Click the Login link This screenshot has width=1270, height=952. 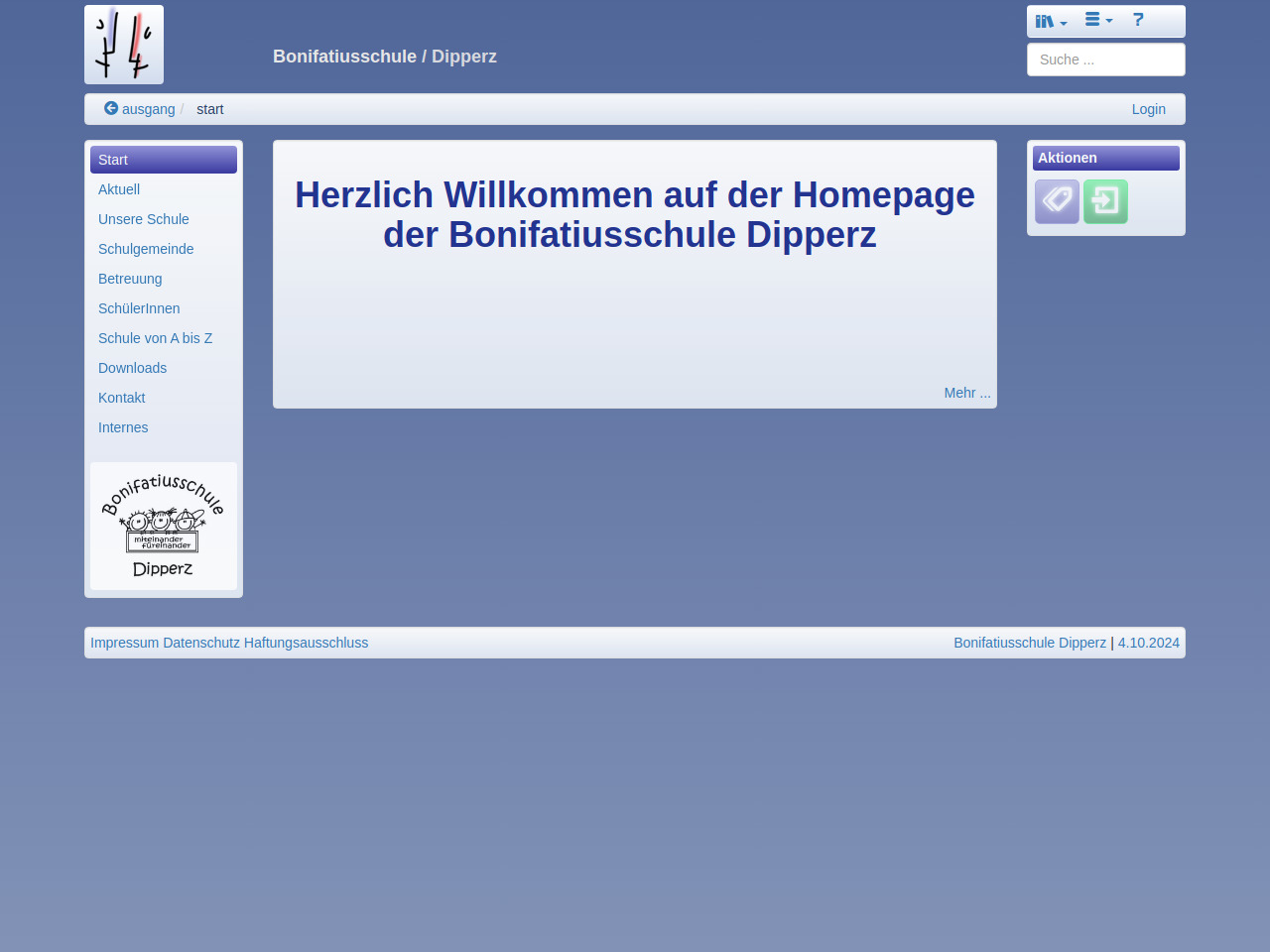[1148, 109]
